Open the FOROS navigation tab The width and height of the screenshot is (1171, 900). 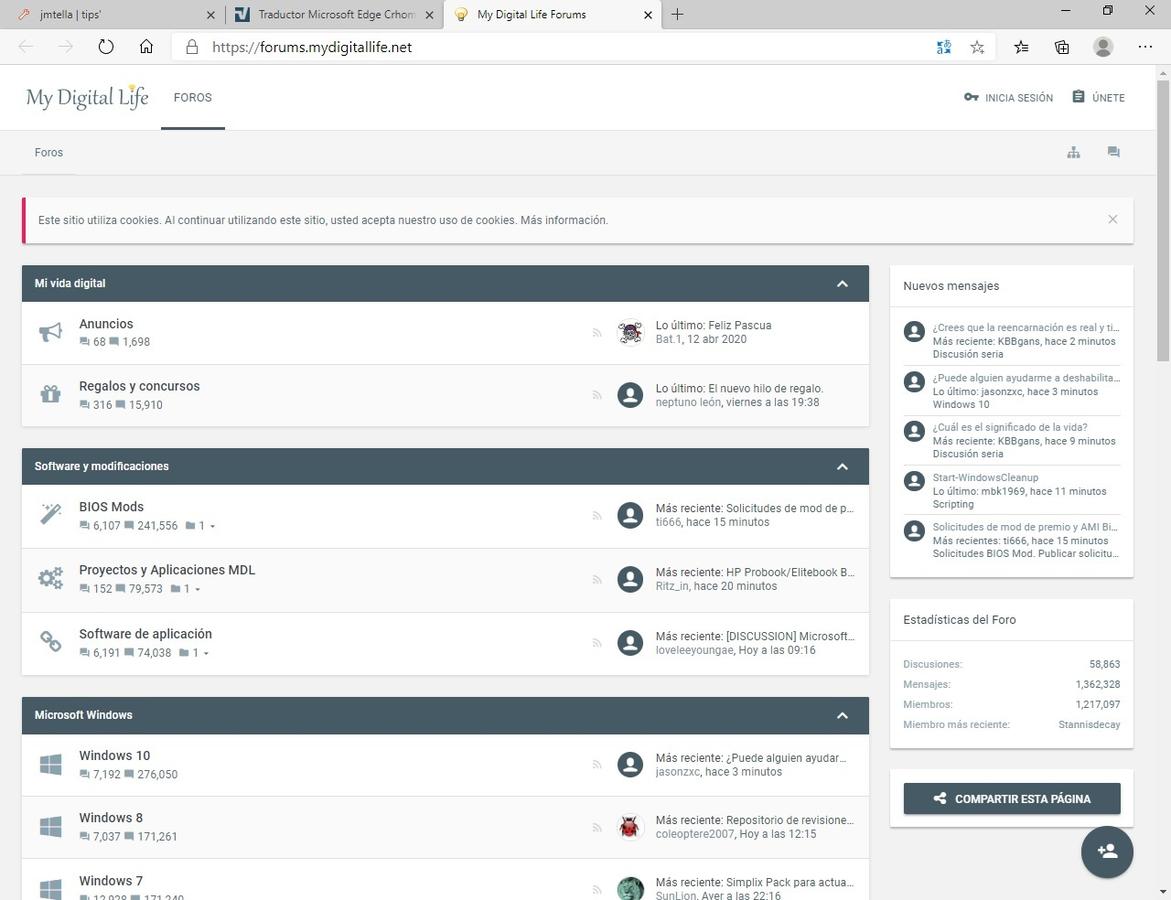click(193, 98)
